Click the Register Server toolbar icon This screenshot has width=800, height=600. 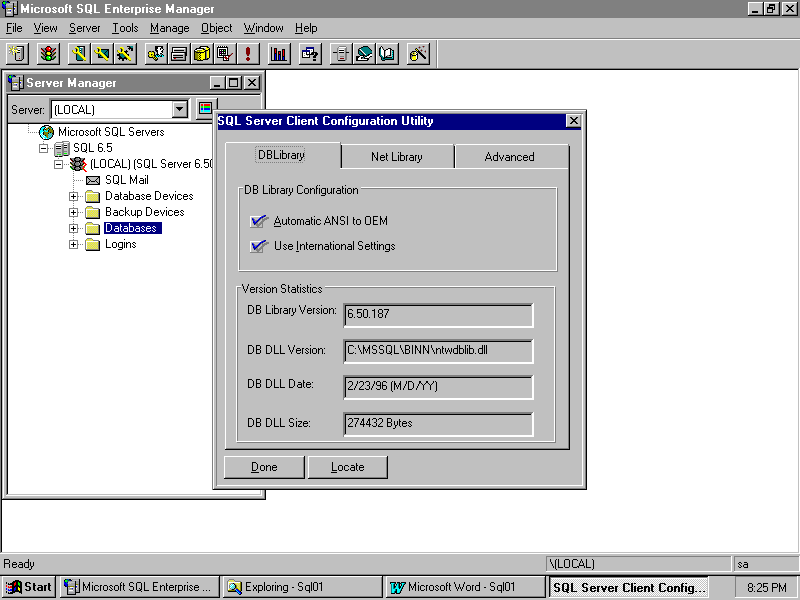tap(17, 53)
